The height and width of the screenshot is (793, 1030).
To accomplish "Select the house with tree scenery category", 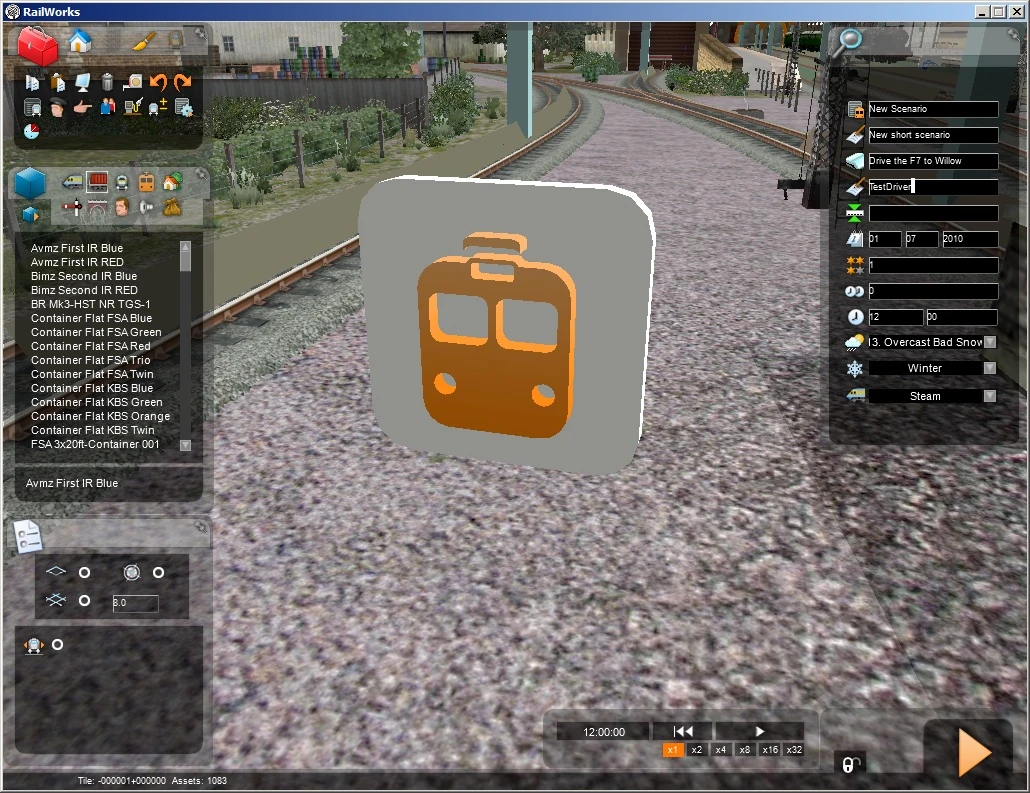I will tap(171, 182).
